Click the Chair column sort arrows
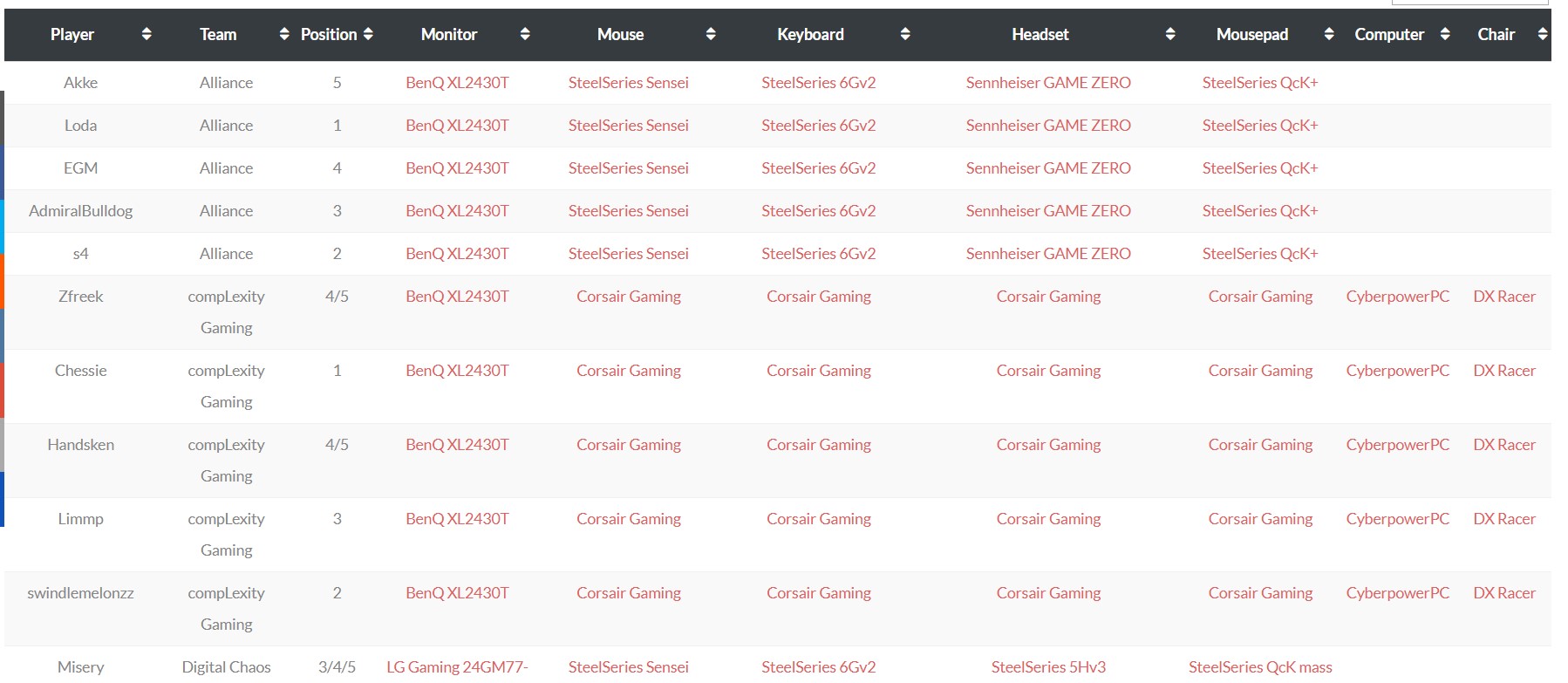 1543,34
